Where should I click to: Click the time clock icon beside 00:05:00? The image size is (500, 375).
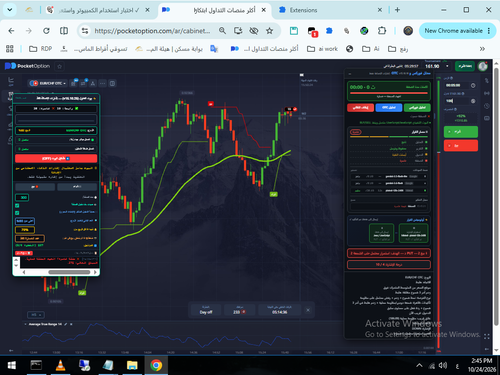pyautogui.click(x=473, y=85)
